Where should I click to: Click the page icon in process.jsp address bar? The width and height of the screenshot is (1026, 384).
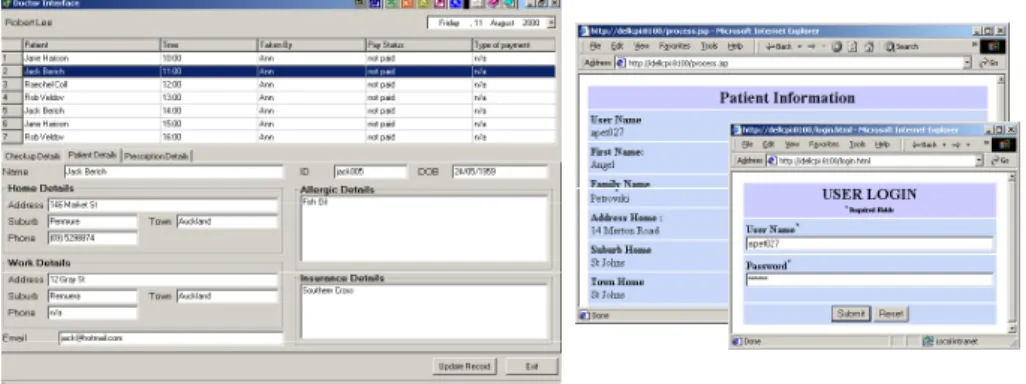pyautogui.click(x=621, y=63)
